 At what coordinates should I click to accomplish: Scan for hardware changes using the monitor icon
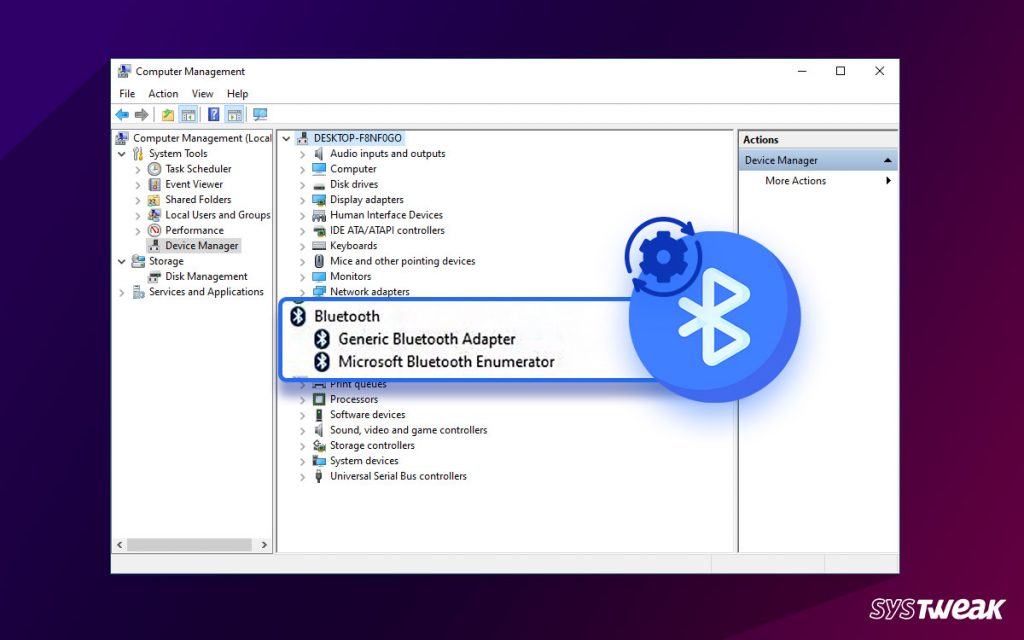click(258, 114)
